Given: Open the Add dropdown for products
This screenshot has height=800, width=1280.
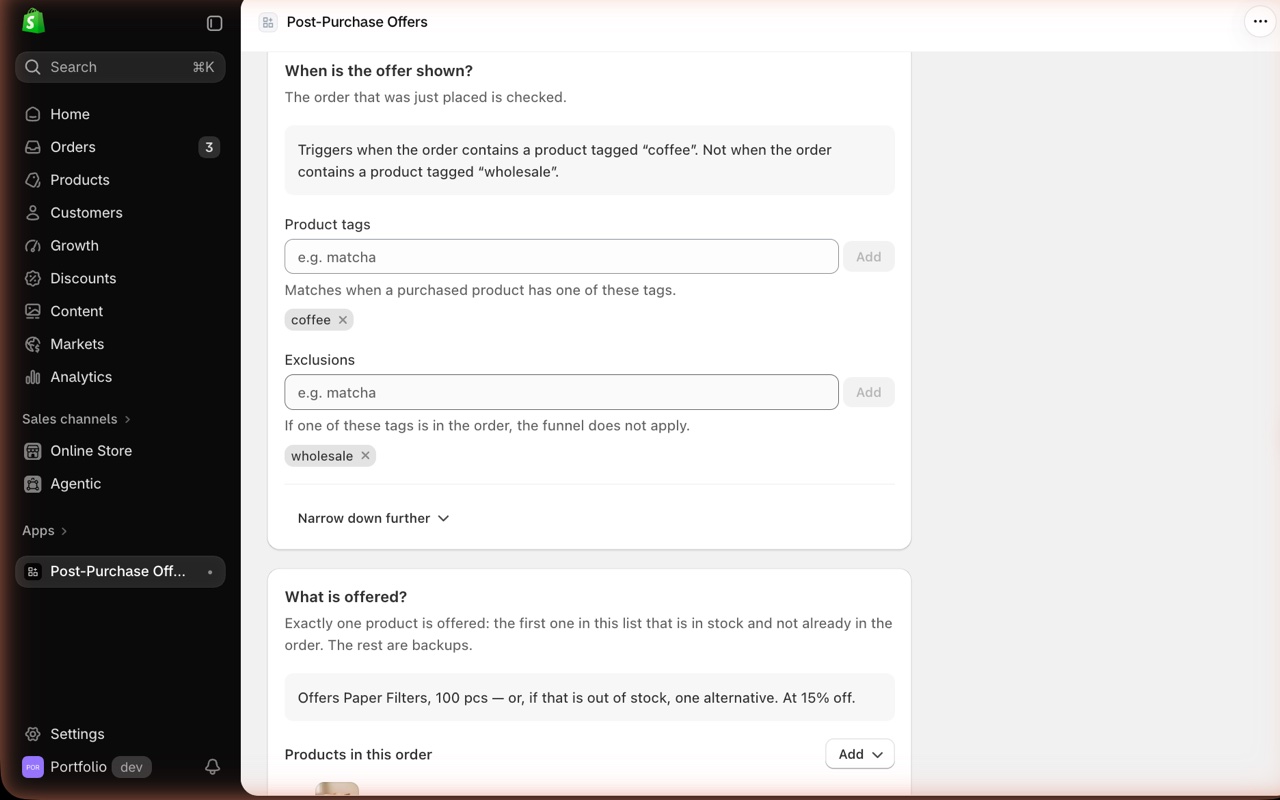Looking at the screenshot, I should (860, 754).
